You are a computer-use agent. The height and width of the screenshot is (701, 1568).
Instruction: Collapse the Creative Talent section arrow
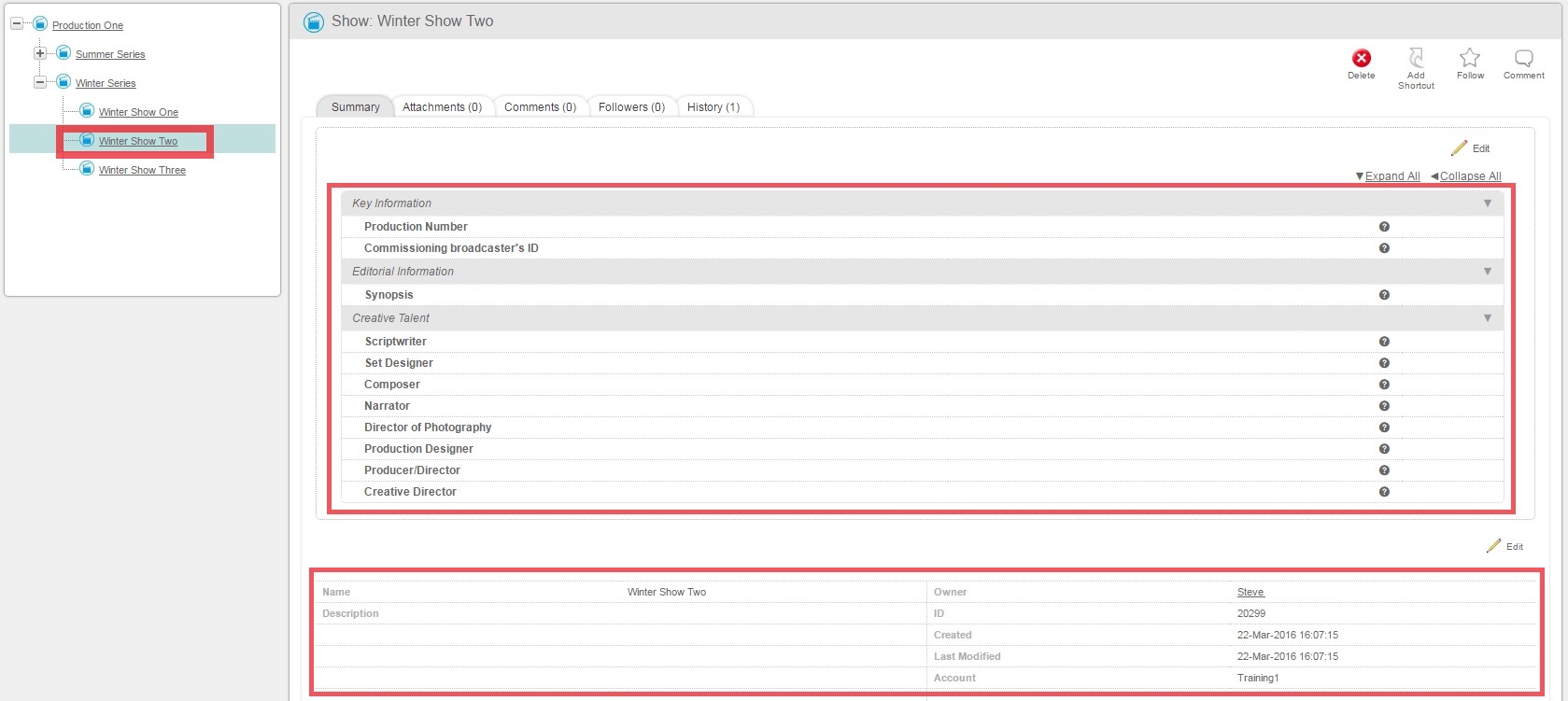click(1488, 318)
